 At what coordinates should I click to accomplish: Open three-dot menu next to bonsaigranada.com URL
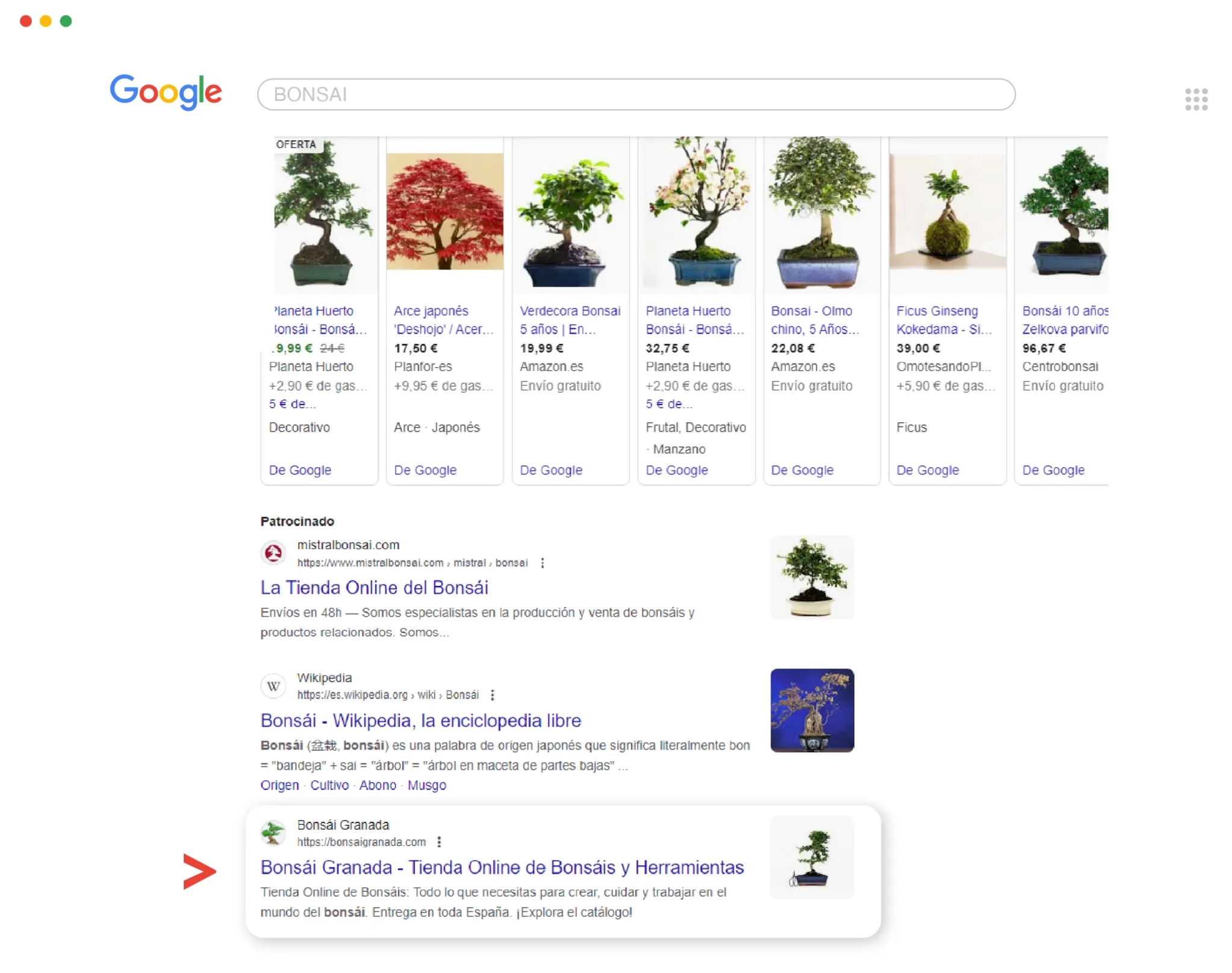439,842
